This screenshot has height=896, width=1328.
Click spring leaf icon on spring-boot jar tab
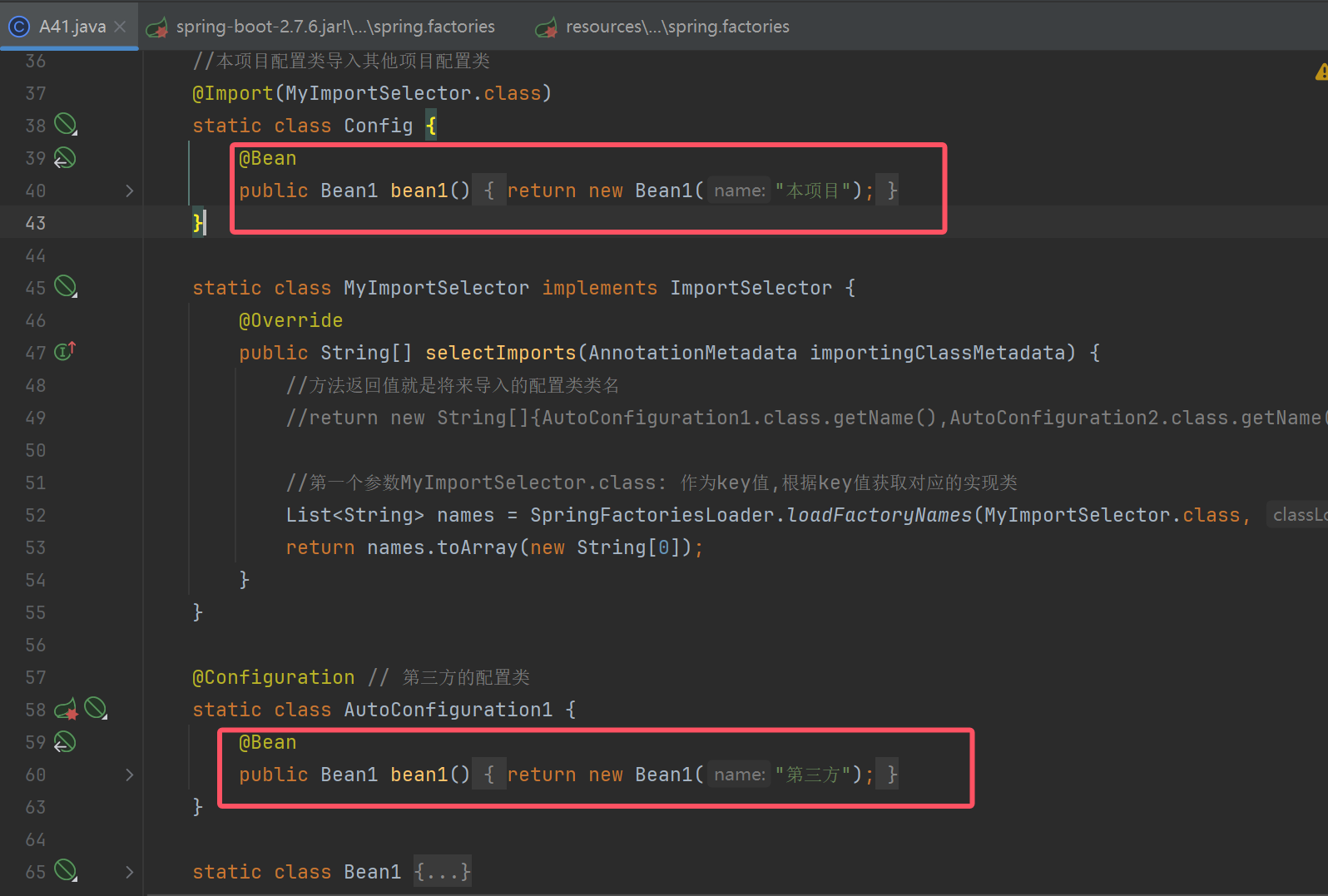click(x=156, y=27)
